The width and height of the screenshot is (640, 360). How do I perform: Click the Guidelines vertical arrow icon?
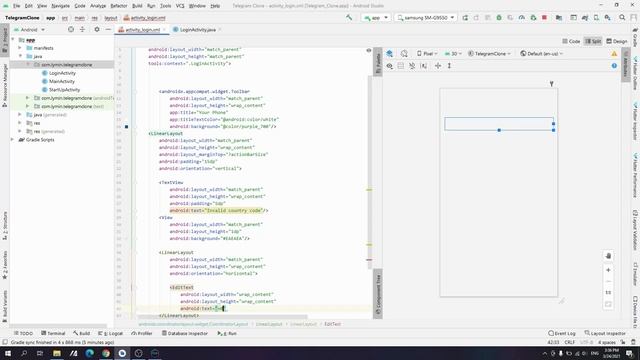click(449, 66)
